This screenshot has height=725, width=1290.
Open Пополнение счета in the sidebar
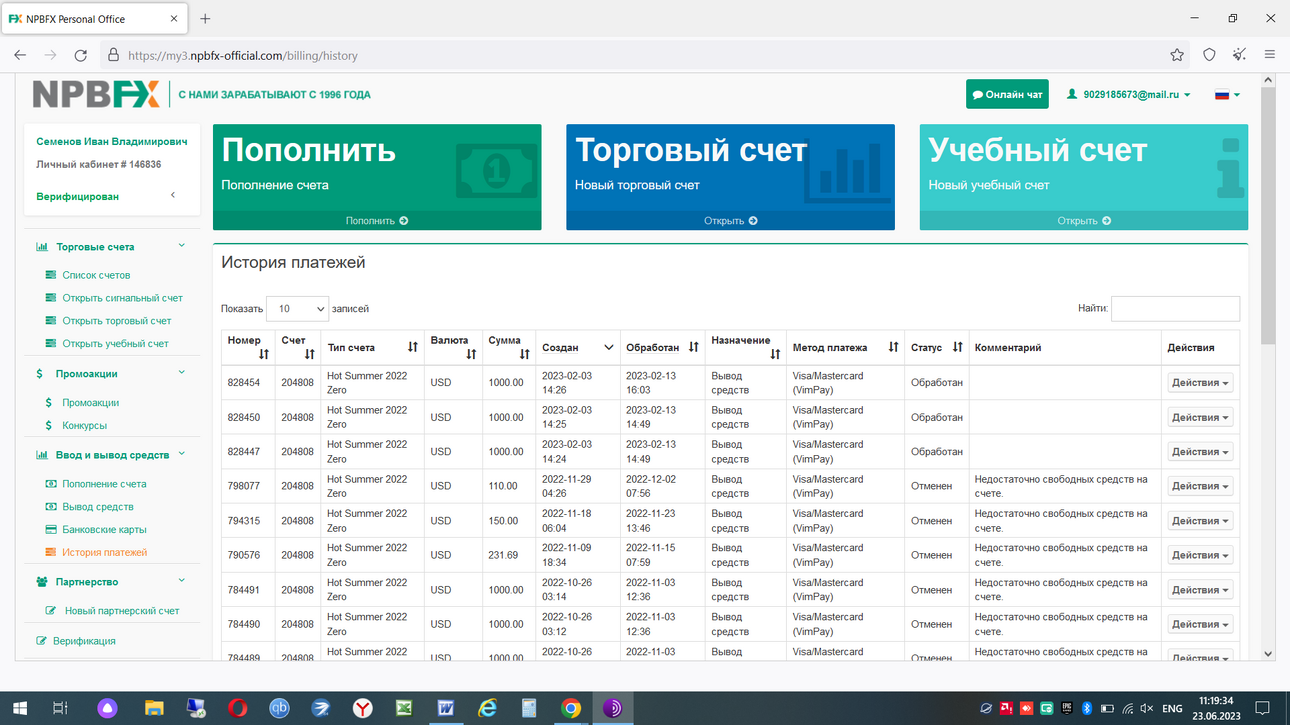click(104, 484)
